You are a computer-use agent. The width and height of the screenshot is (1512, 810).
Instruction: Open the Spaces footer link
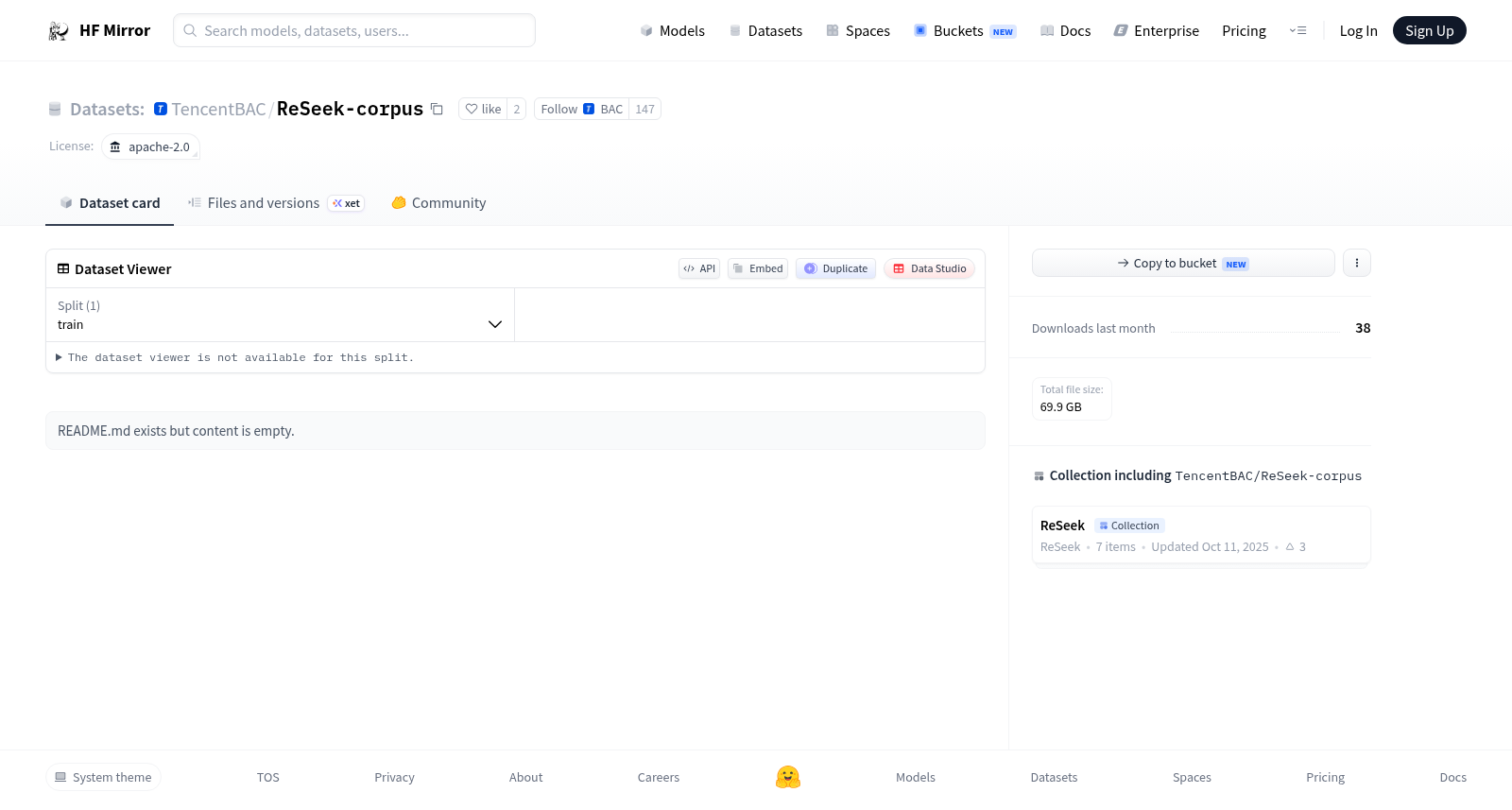tap(1192, 777)
